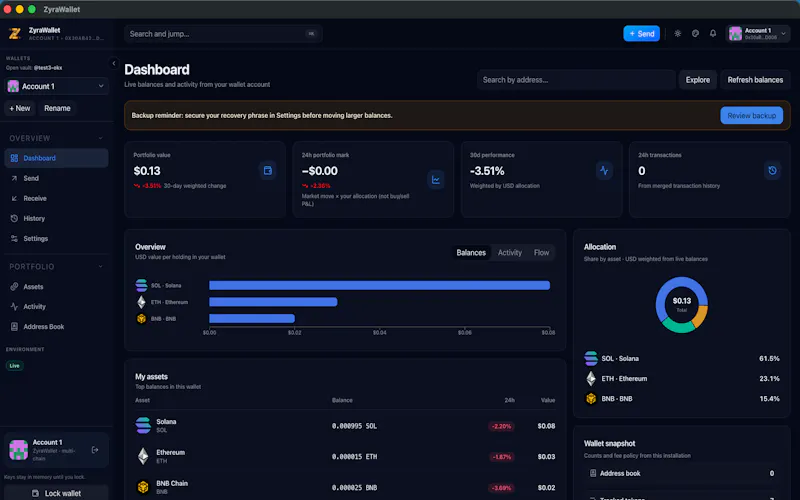Open Send page in the sidebar
Viewport: 800px width, 500px height.
tap(57, 178)
